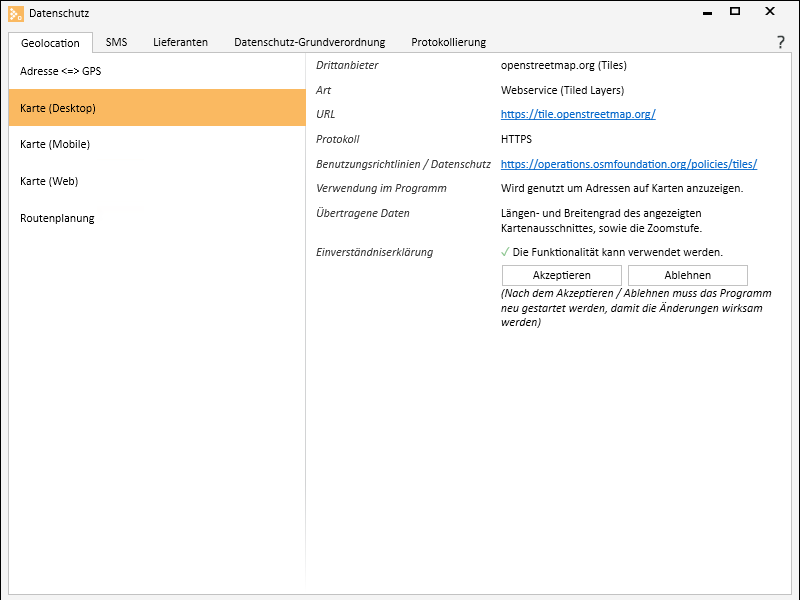Open the help question mark icon

780,42
